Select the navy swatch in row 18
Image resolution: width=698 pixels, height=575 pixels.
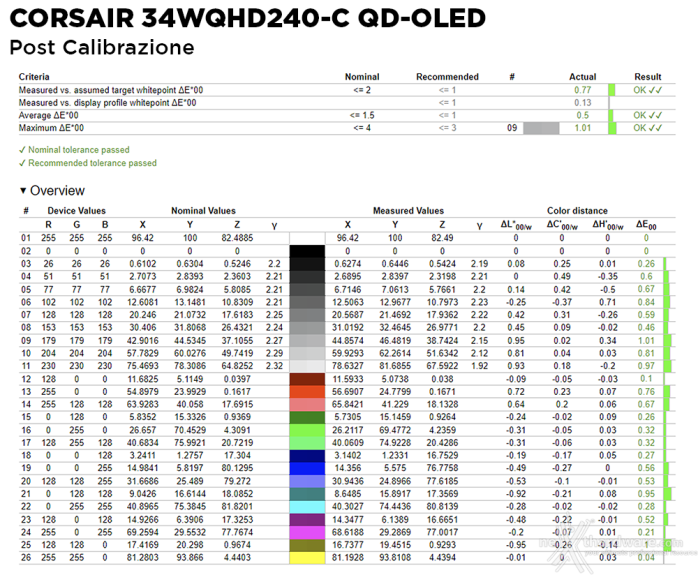pos(307,455)
